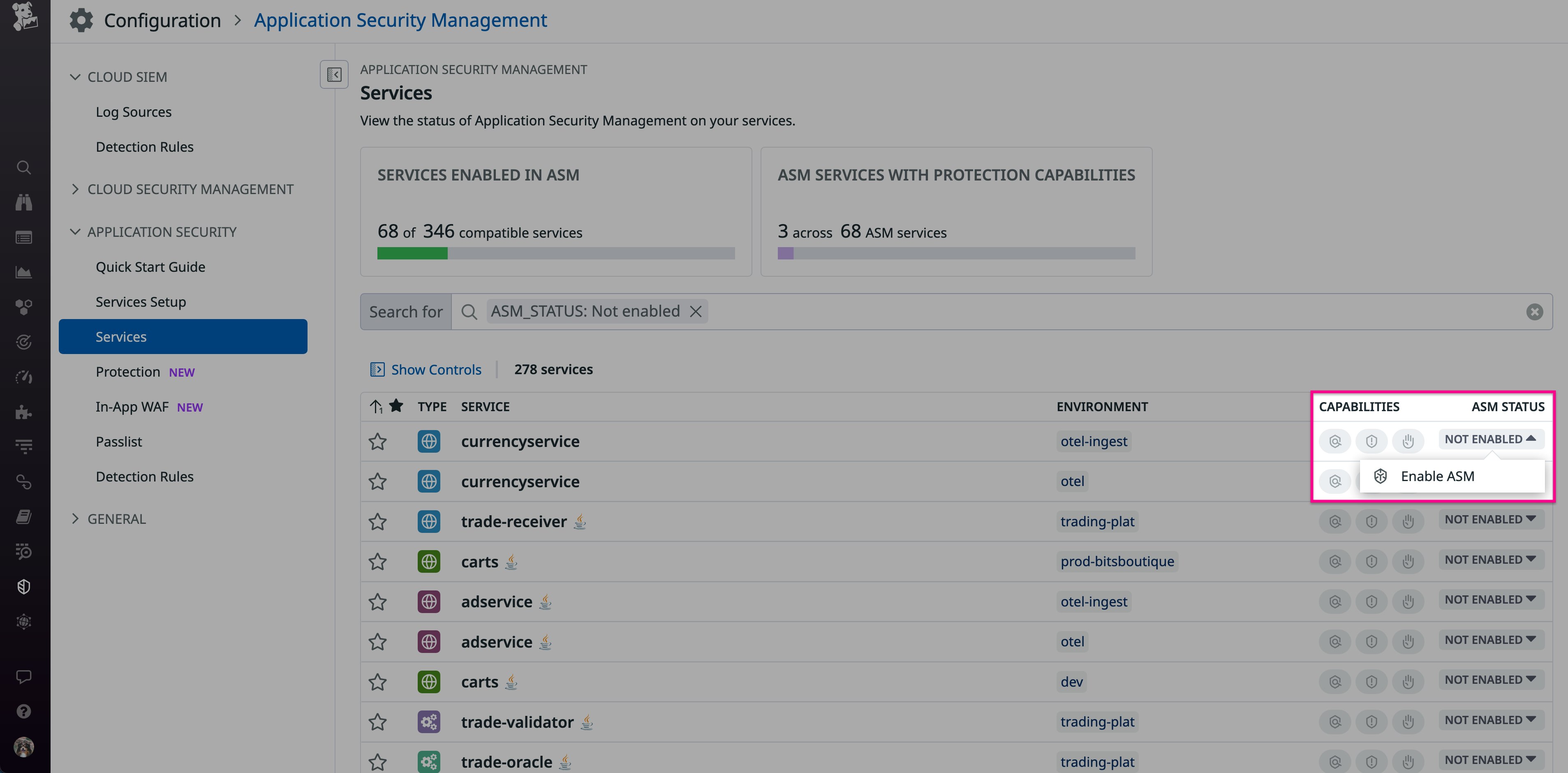This screenshot has height=773, width=1568.
Task: Favorite the trade-receiver service
Action: [x=378, y=522]
